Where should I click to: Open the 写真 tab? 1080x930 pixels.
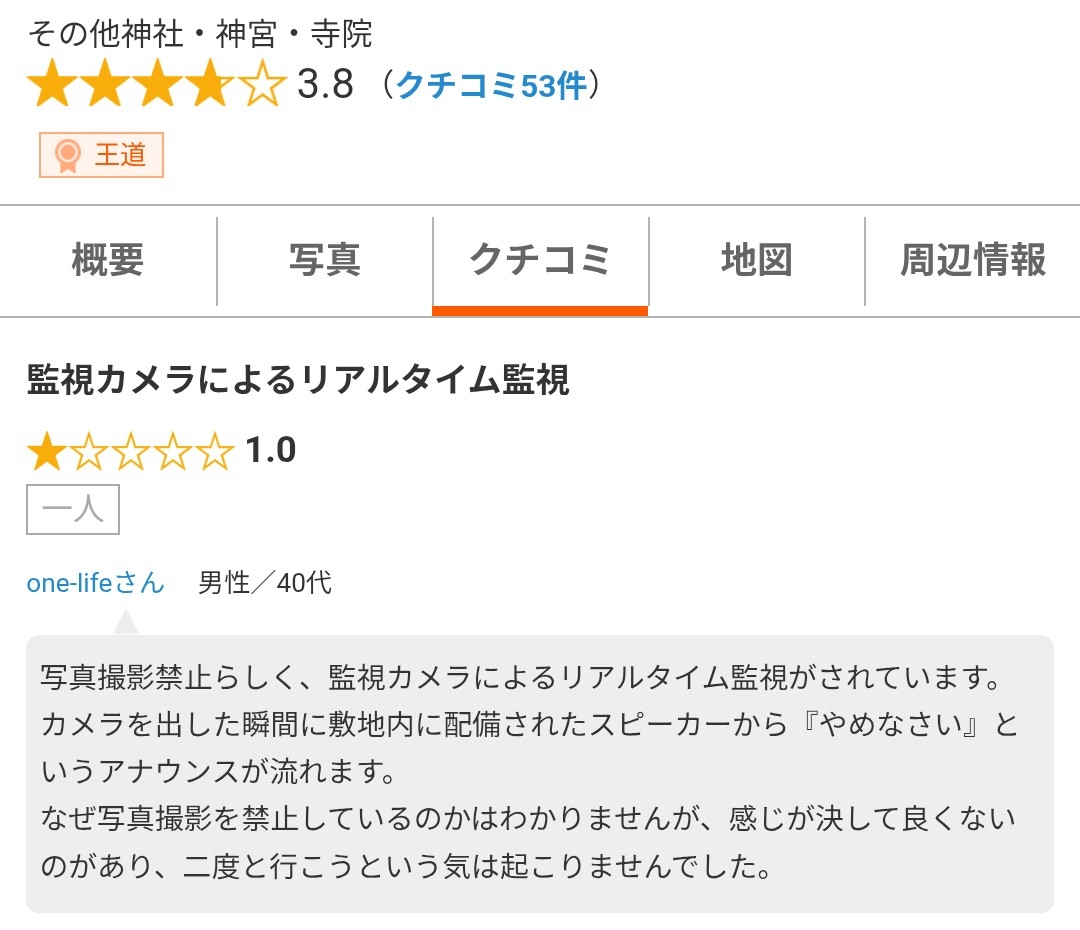(324, 261)
